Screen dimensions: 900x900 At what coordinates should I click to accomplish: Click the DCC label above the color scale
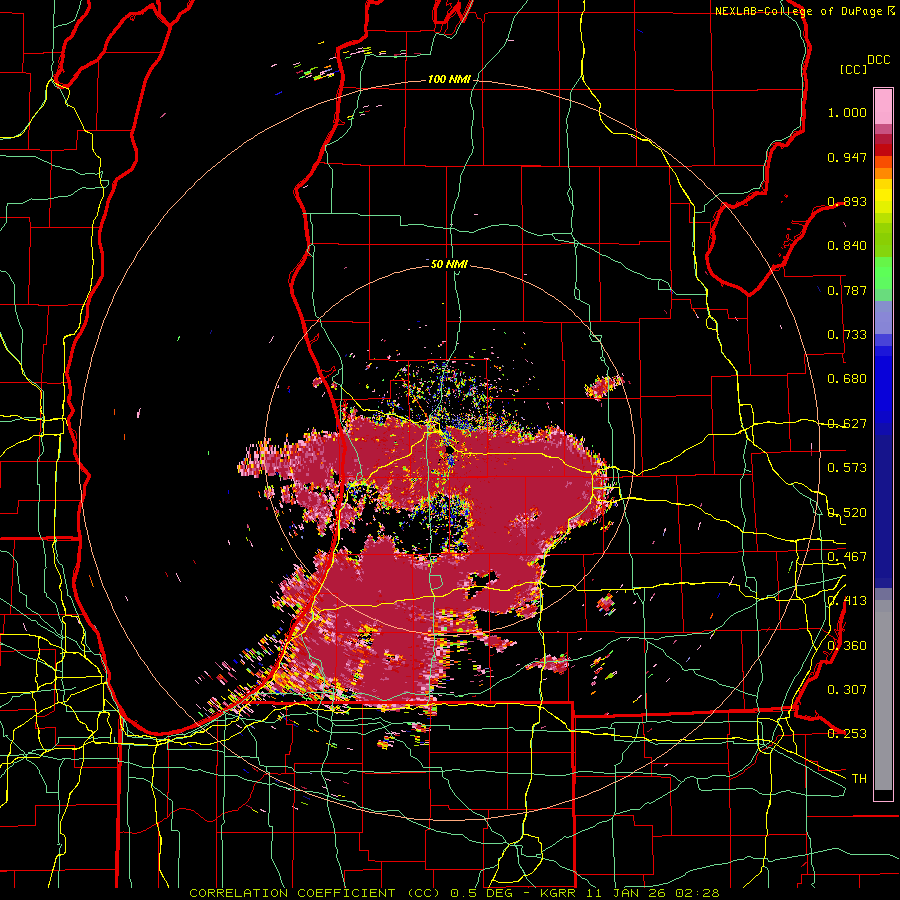[x=878, y=60]
